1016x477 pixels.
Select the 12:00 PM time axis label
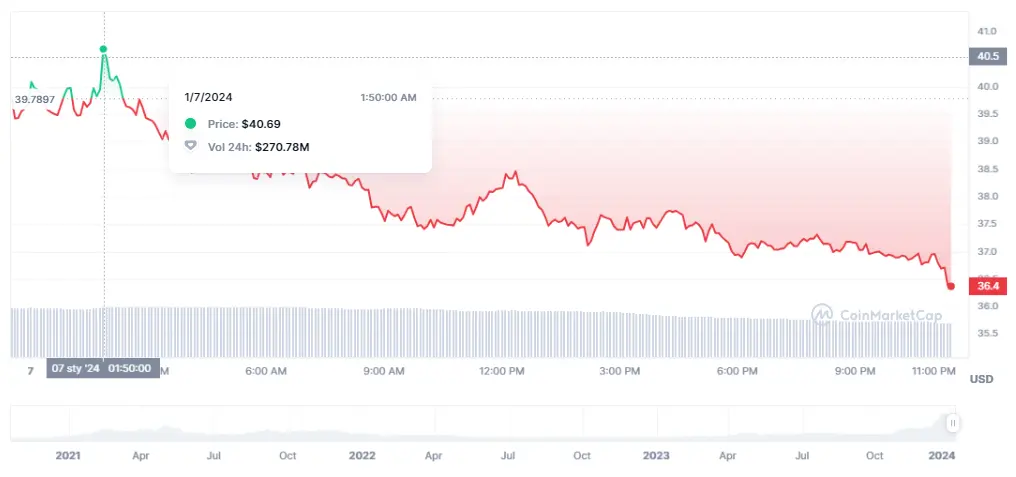502,371
